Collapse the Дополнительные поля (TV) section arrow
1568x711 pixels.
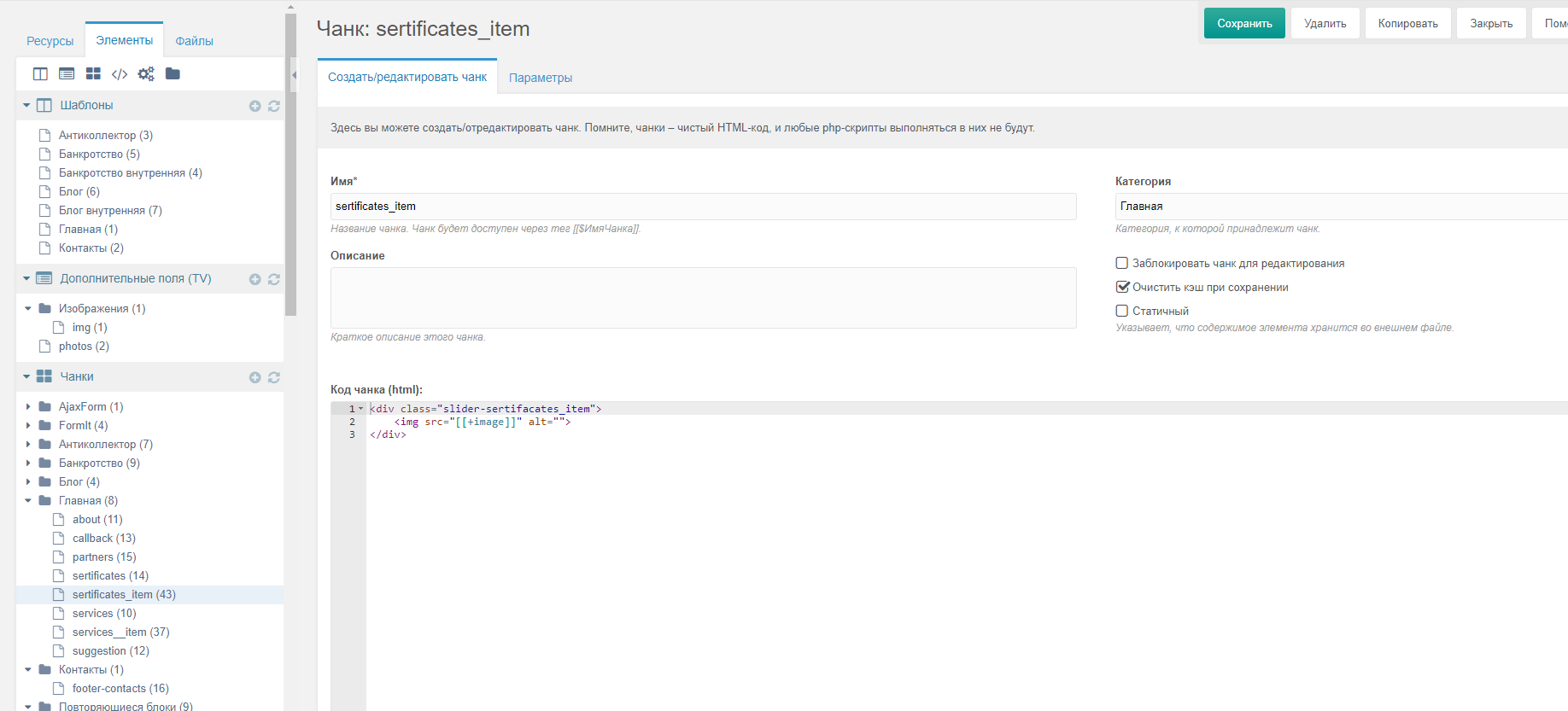pos(26,279)
